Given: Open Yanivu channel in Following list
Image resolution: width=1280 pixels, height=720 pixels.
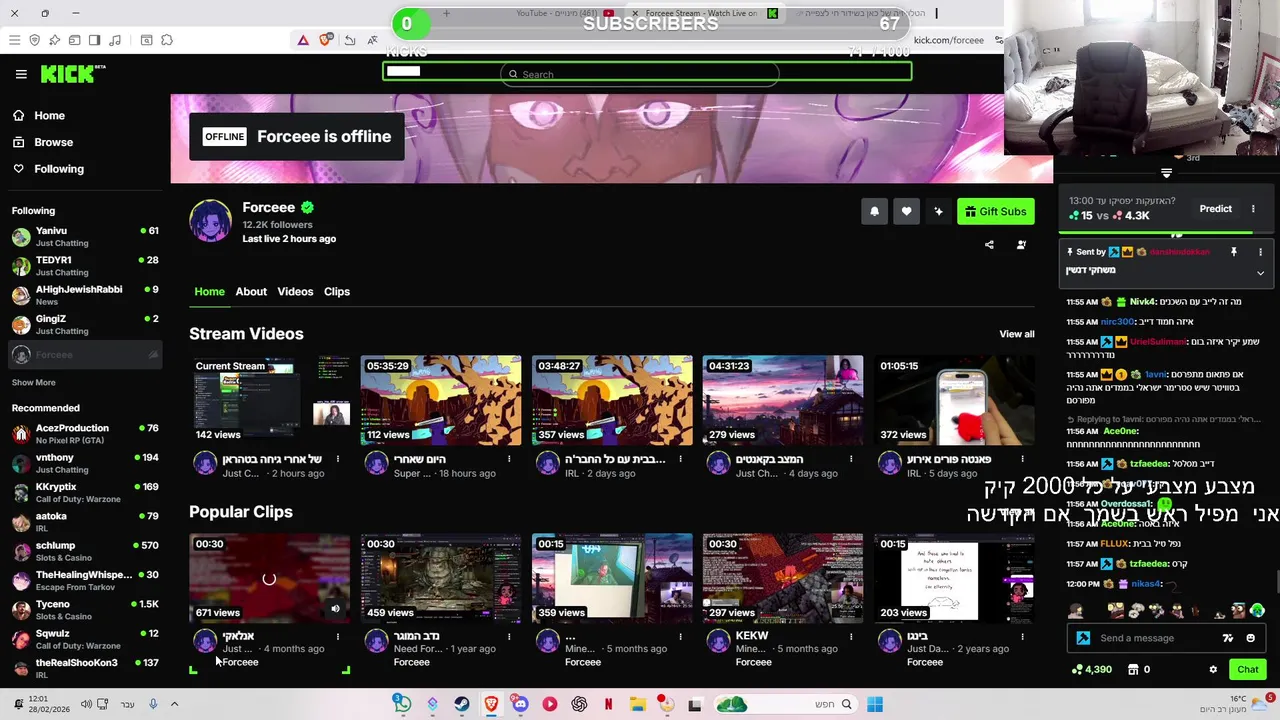Looking at the screenshot, I should 86,236.
